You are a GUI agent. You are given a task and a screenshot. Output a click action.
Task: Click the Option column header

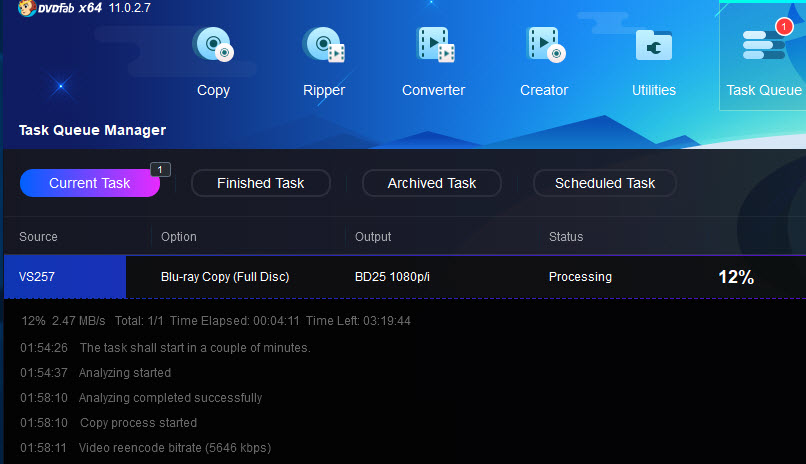[179, 237]
